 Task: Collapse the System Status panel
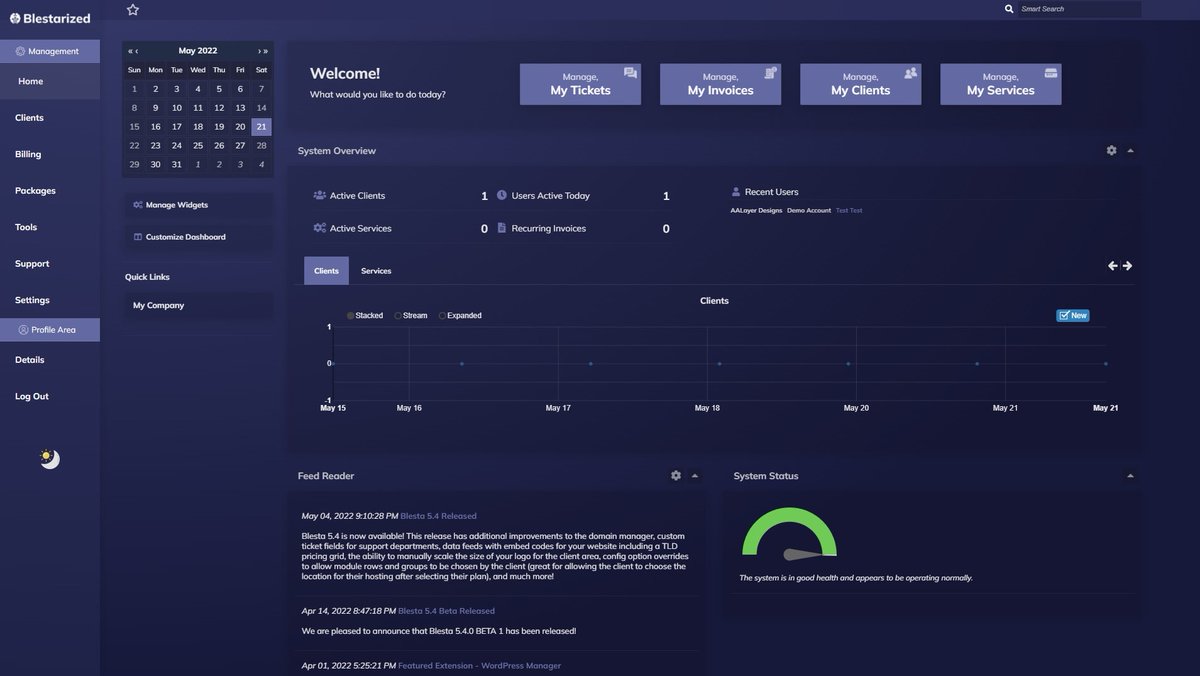click(x=1128, y=474)
